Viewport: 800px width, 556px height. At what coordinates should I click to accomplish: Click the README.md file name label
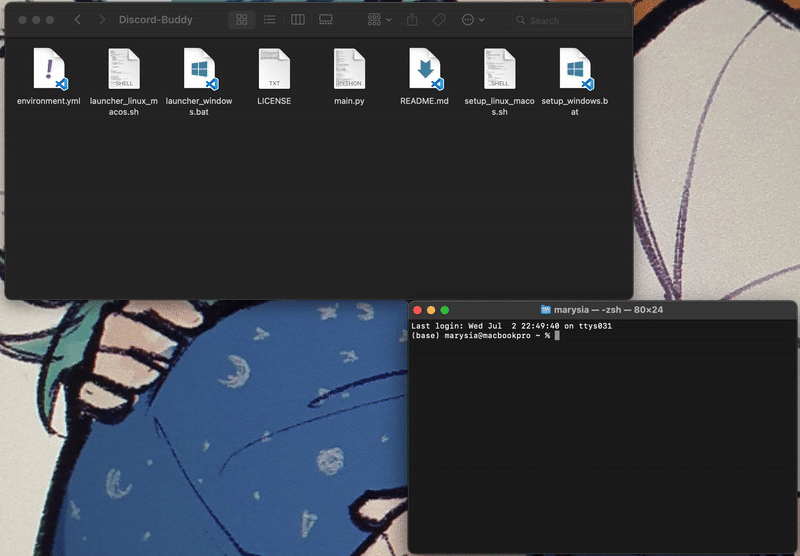424,101
